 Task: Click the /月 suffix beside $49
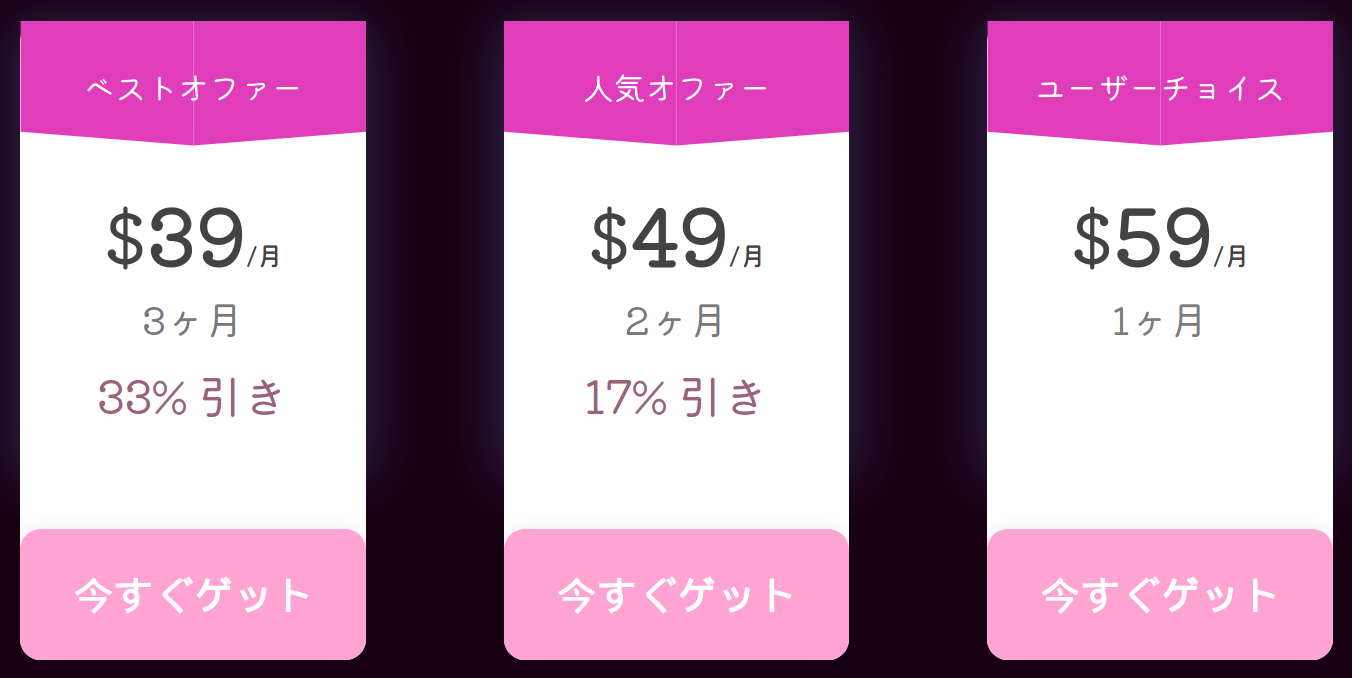747,257
